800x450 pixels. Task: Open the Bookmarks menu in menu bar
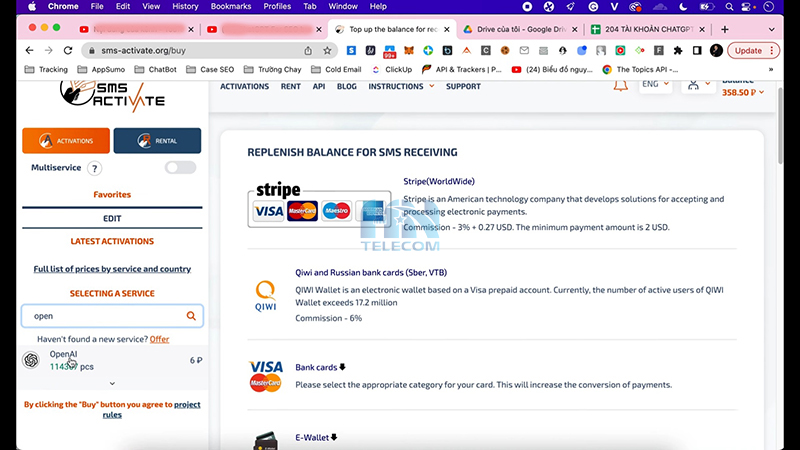coord(230,6)
